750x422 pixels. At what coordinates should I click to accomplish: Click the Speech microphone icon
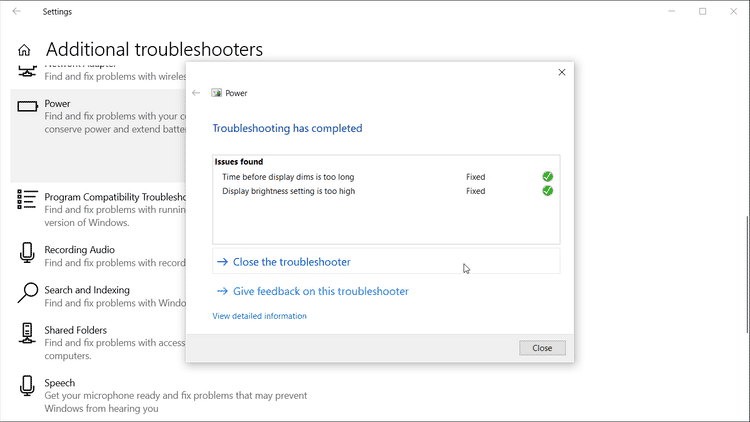pyautogui.click(x=27, y=387)
